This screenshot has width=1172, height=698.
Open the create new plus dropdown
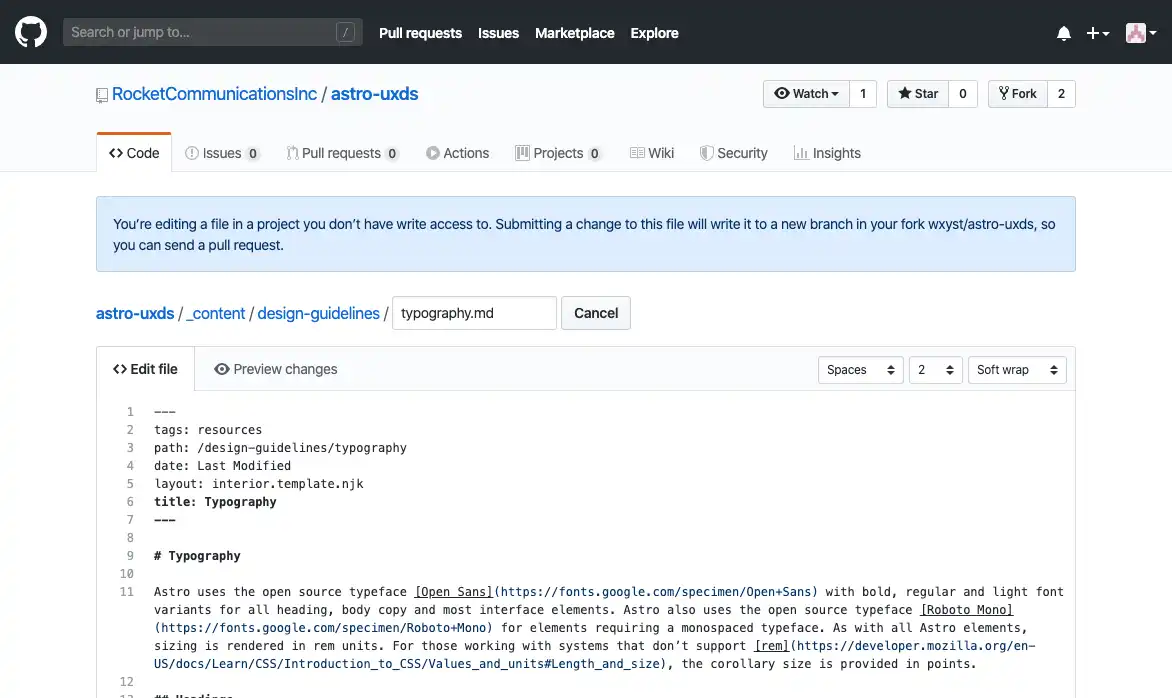pyautogui.click(x=1095, y=32)
